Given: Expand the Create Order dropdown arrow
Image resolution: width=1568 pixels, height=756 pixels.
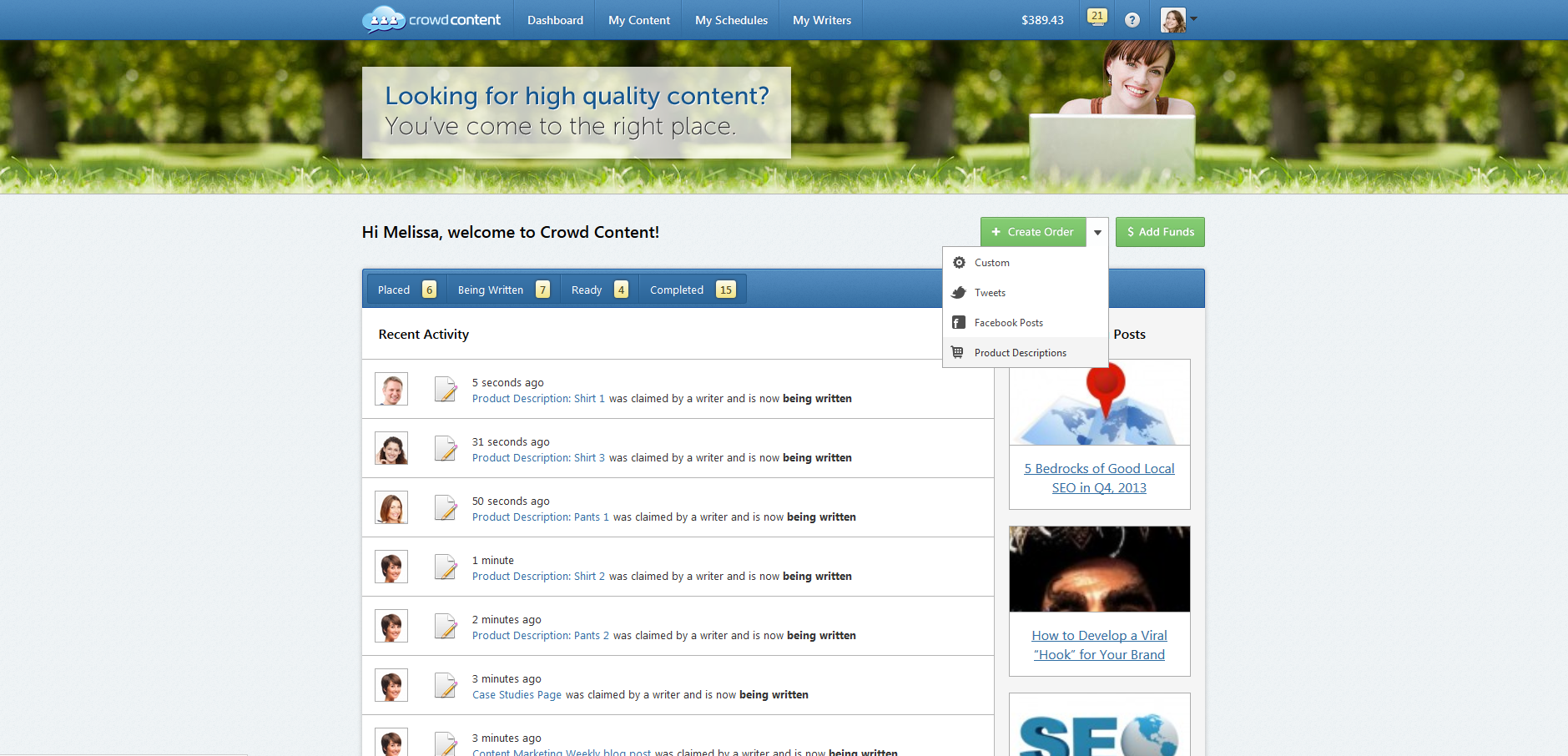Looking at the screenshot, I should 1097,233.
